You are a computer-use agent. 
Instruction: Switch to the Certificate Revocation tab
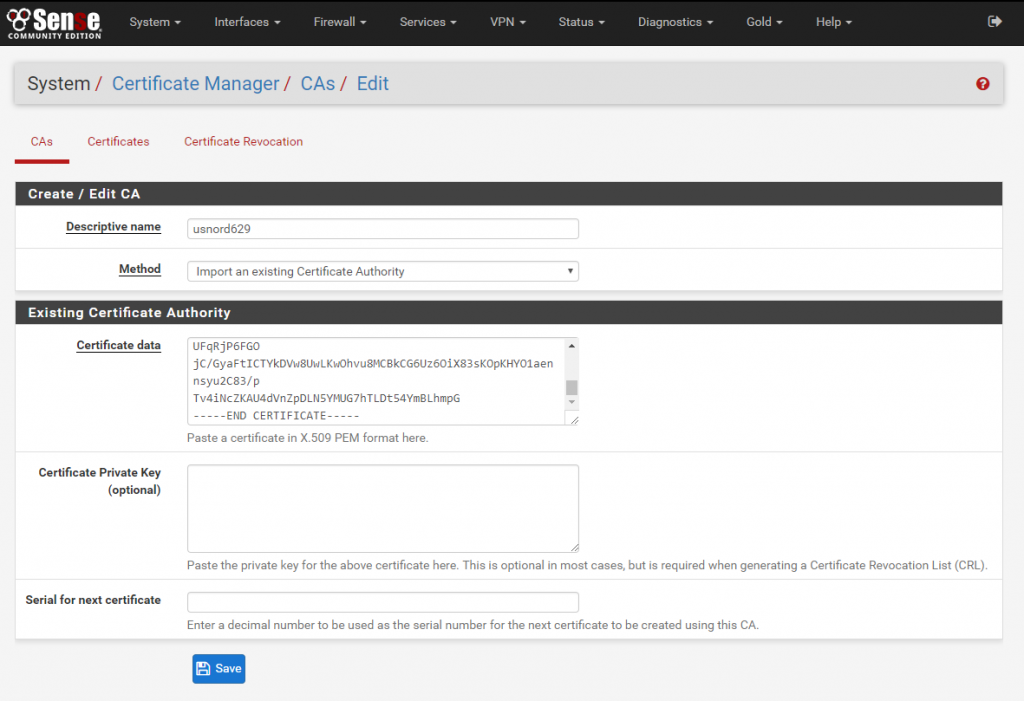point(243,142)
